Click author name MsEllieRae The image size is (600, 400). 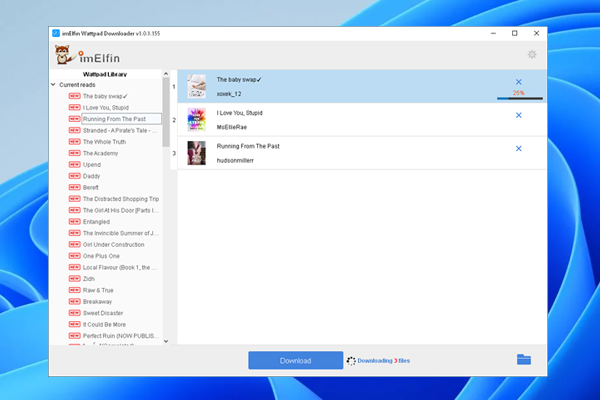point(232,127)
